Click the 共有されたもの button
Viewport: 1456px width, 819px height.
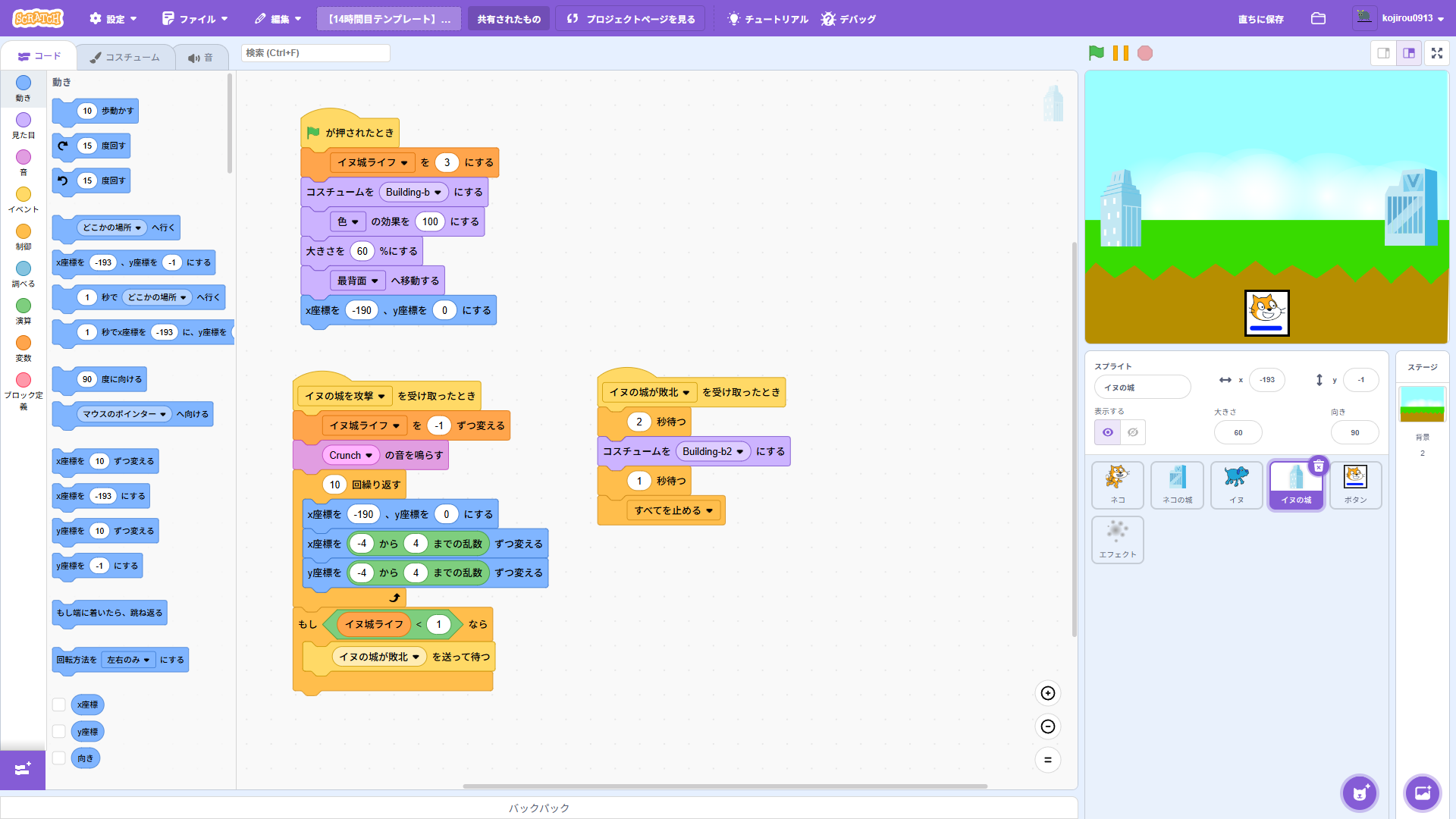(x=509, y=18)
